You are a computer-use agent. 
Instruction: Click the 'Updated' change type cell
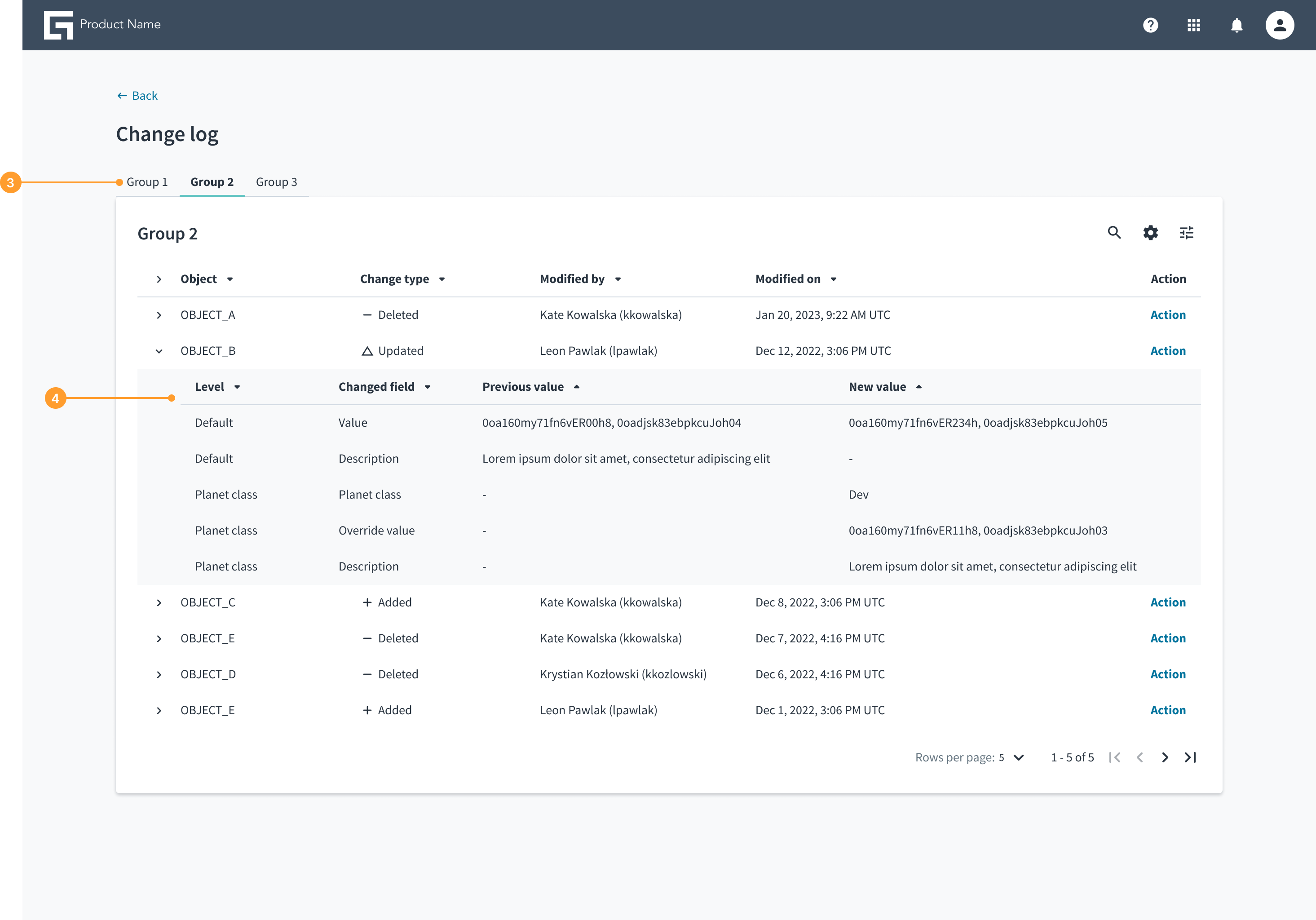(393, 351)
